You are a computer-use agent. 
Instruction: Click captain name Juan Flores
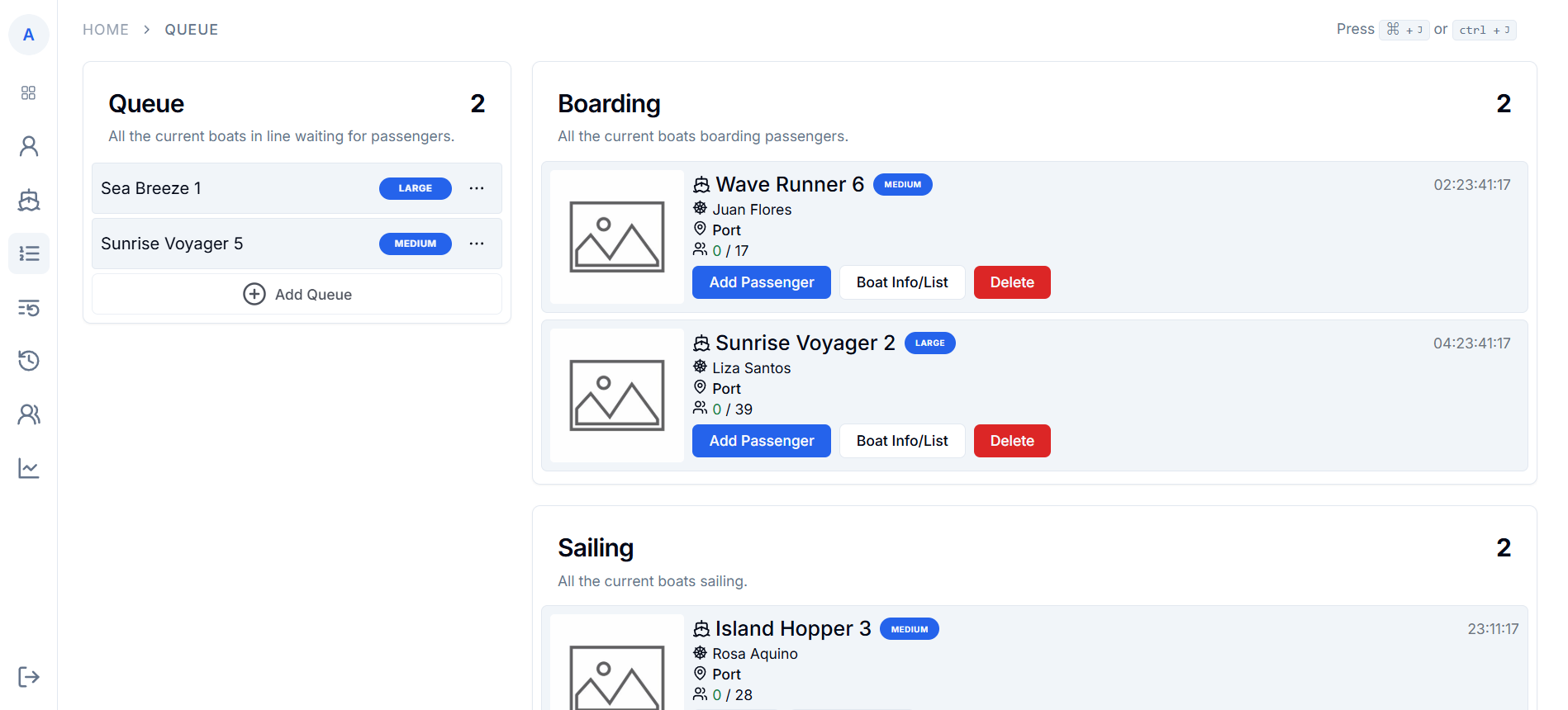[x=752, y=210]
